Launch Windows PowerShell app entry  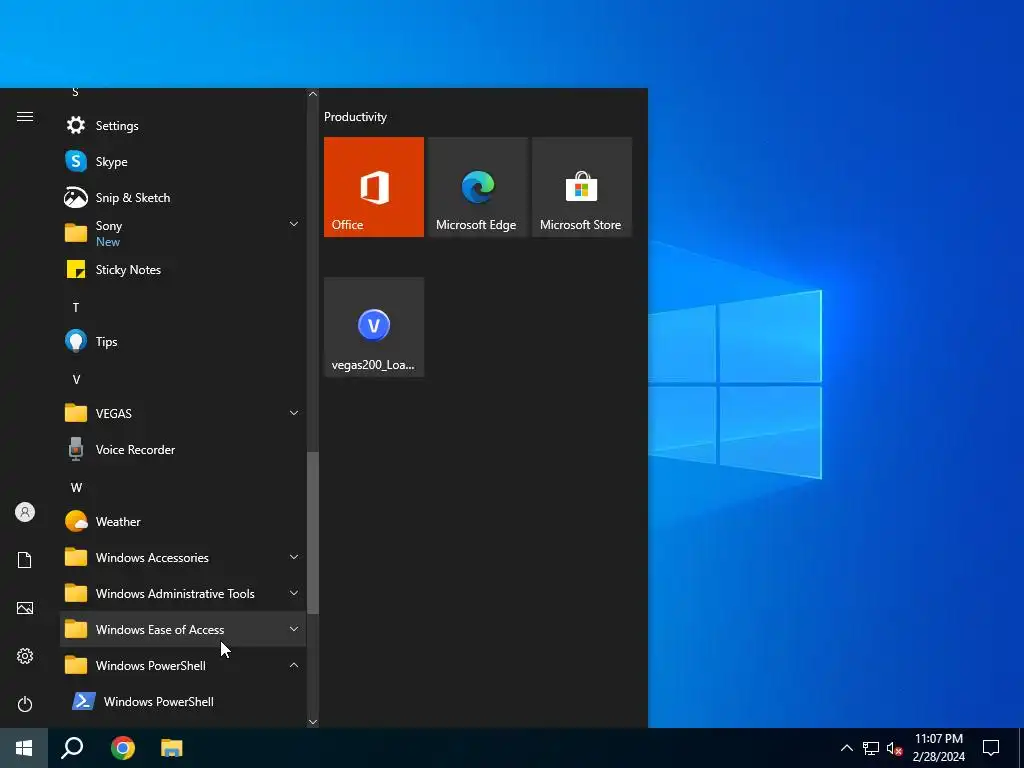tap(183, 701)
